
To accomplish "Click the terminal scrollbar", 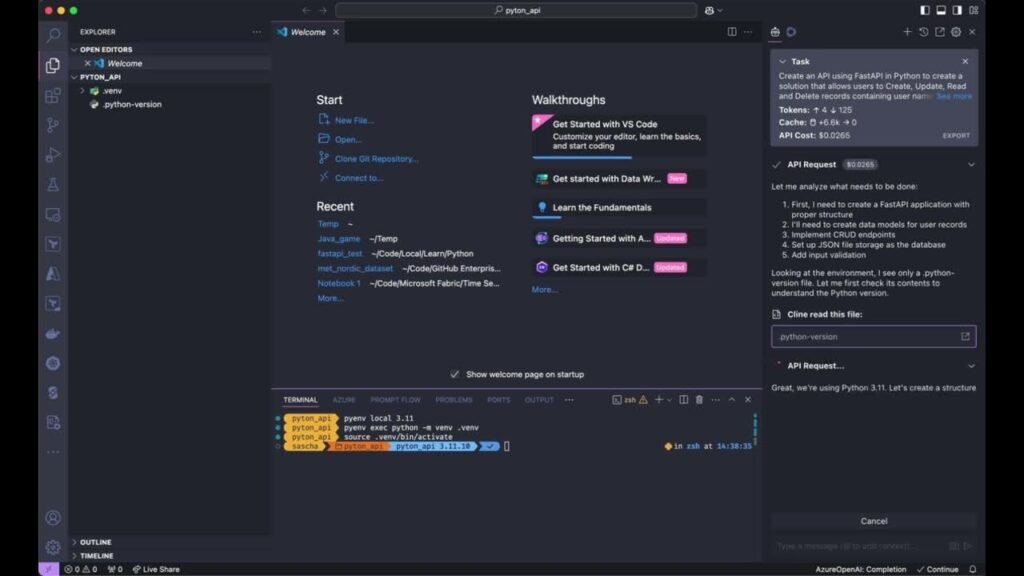I will [x=755, y=428].
